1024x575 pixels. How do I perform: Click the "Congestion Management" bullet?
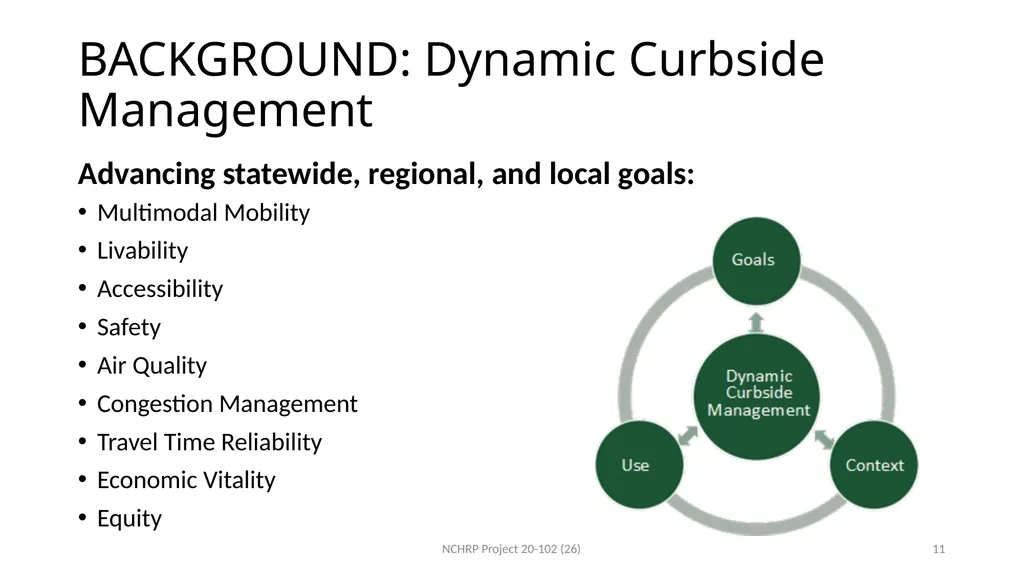click(x=227, y=404)
